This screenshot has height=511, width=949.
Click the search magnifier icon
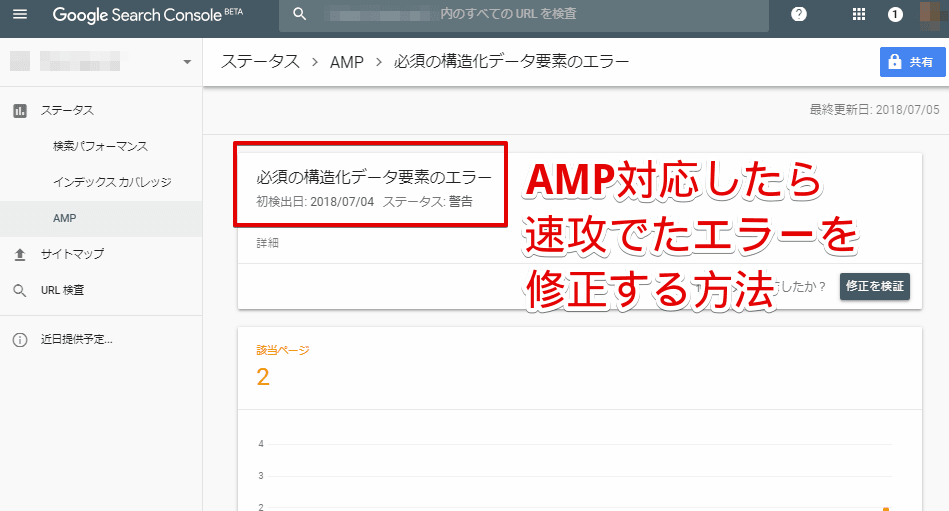(299, 15)
